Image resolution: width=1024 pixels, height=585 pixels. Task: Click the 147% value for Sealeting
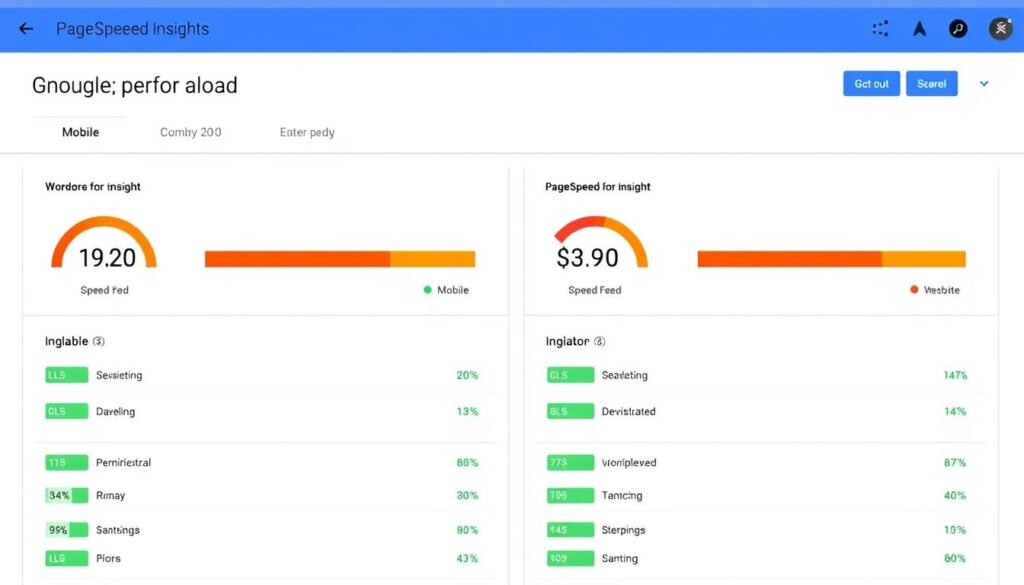point(955,375)
